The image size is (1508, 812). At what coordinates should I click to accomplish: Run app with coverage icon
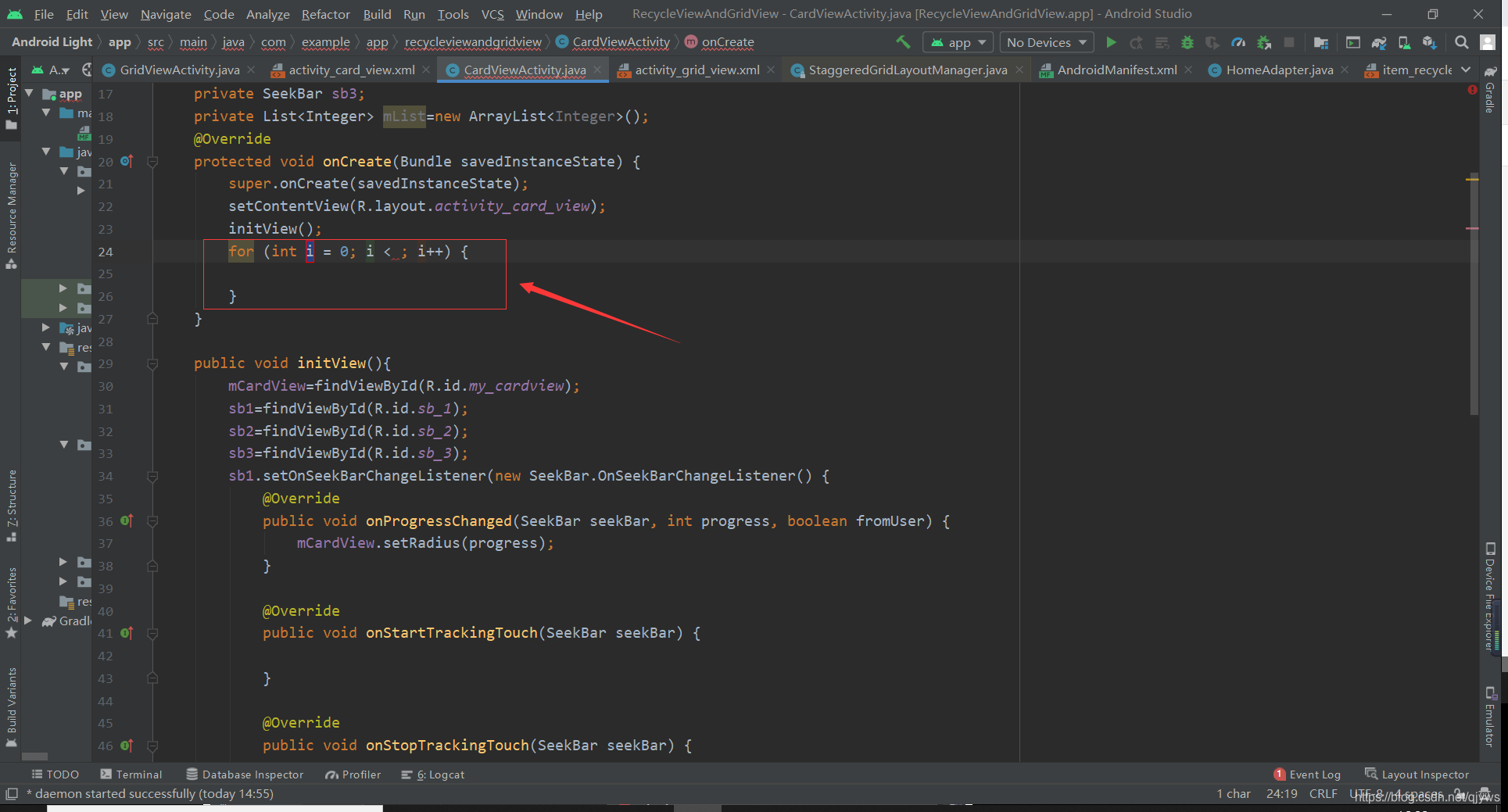1212,42
